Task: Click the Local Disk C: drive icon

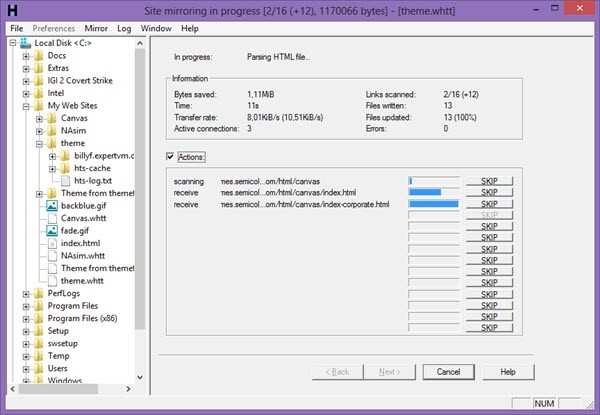Action: pyautogui.click(x=26, y=43)
